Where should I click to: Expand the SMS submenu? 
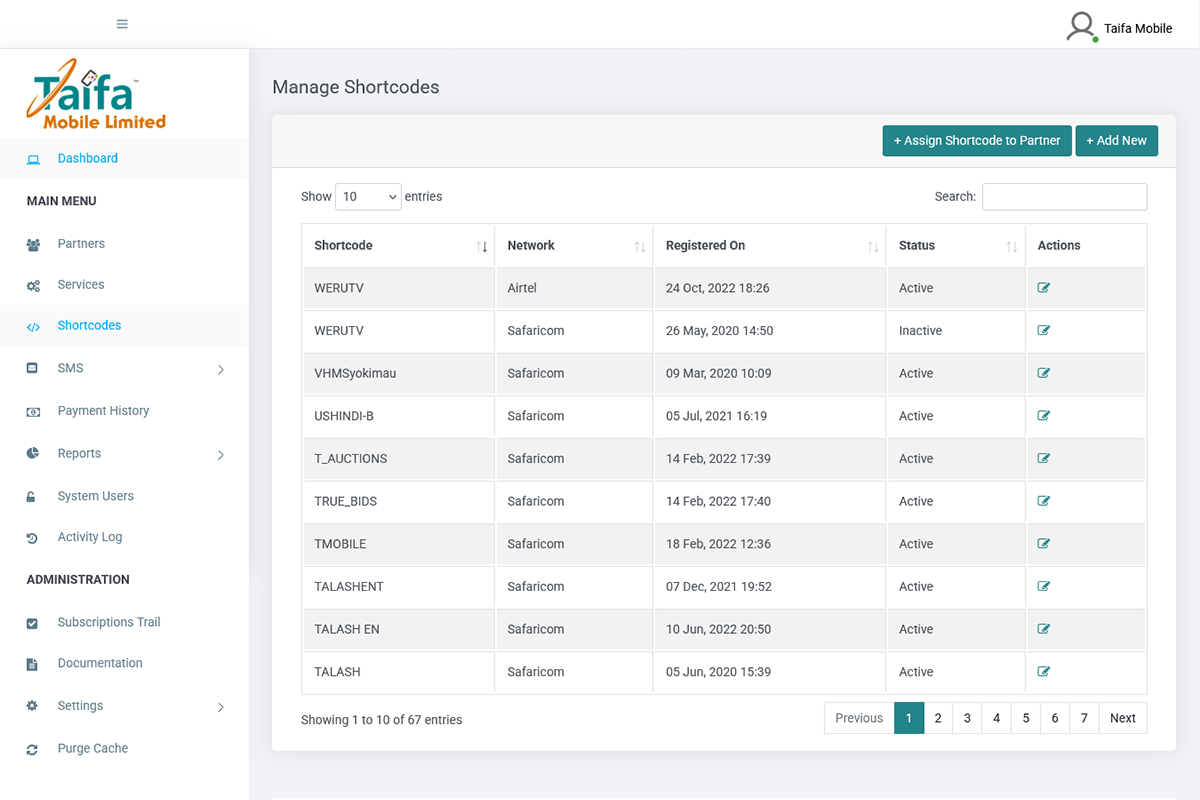221,369
